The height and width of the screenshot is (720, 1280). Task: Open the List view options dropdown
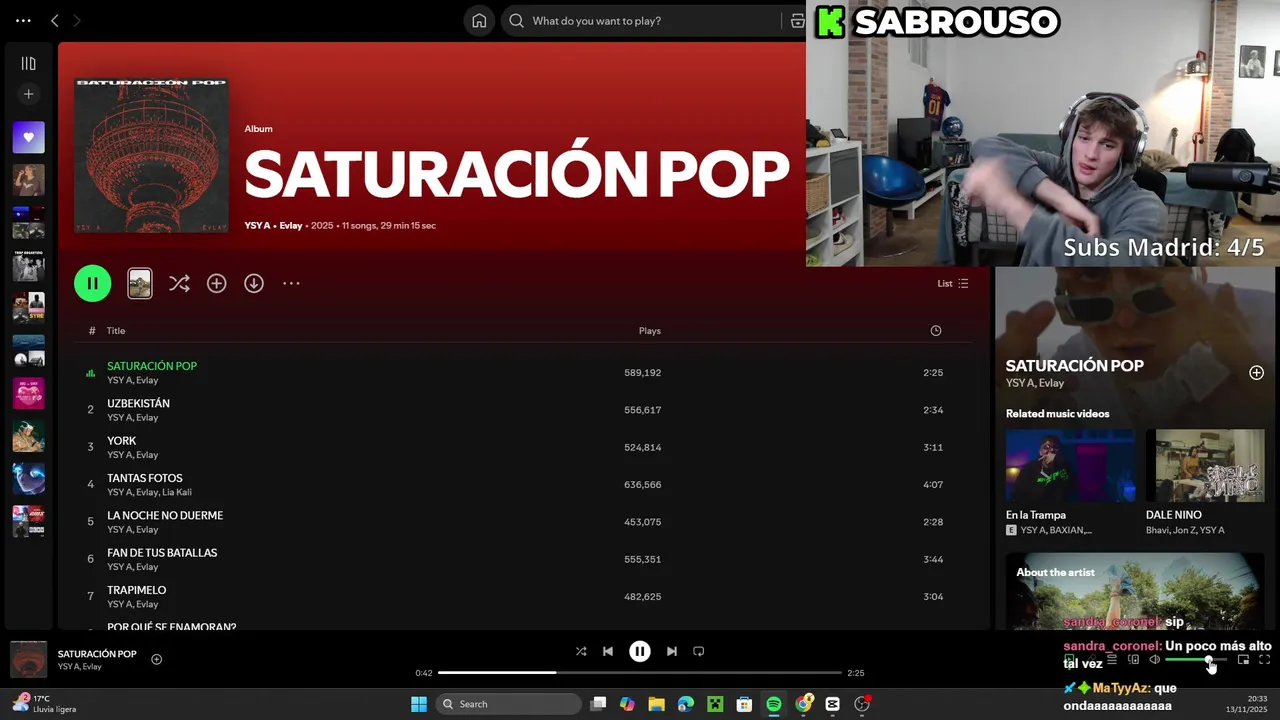coord(952,283)
